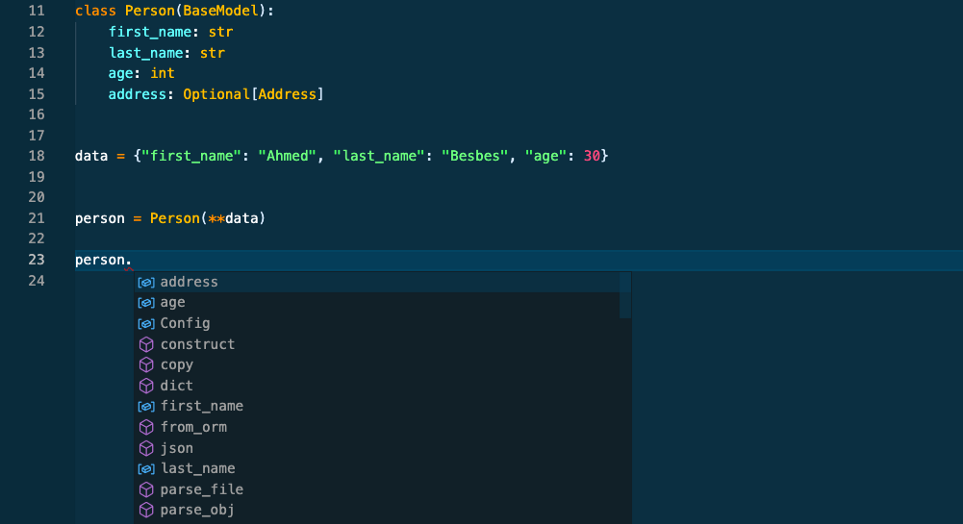Click the method cube icon beside parse_file
This screenshot has width=963, height=524.
coord(146,490)
